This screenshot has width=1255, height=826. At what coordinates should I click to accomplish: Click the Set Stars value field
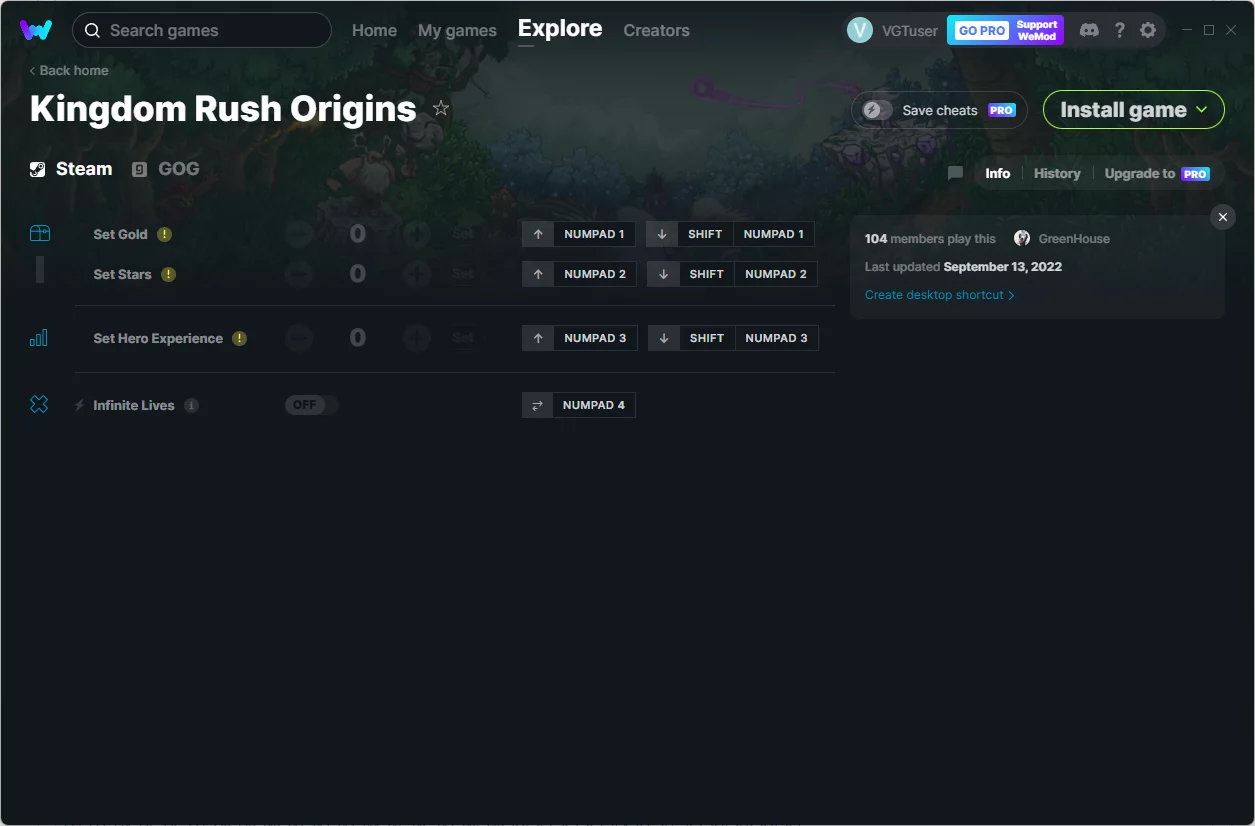pyautogui.click(x=358, y=274)
